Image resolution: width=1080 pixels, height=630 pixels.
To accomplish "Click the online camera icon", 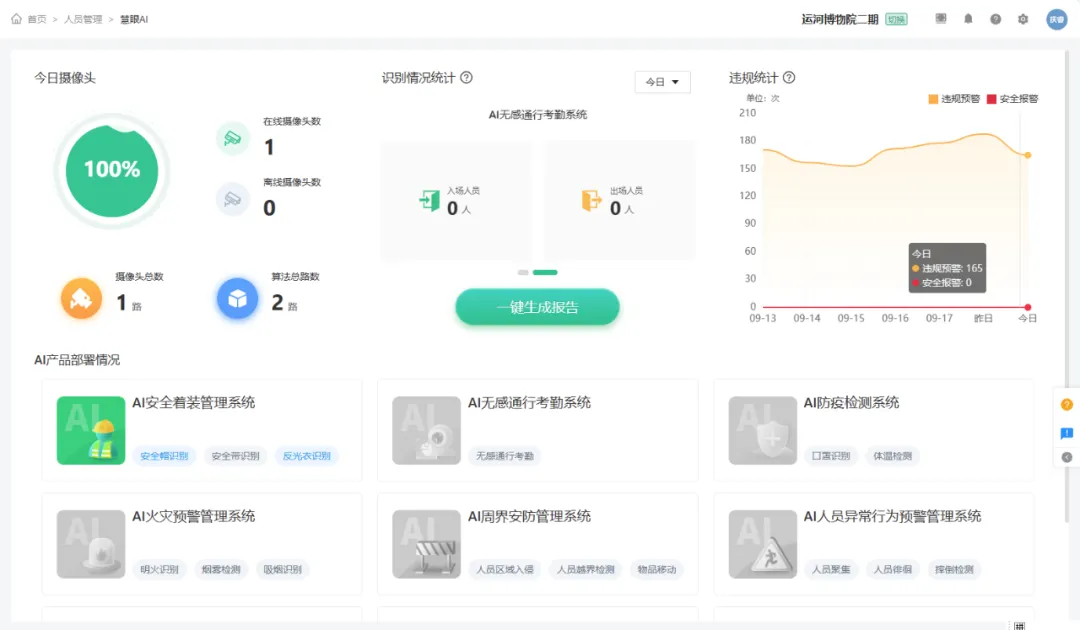I will tap(233, 138).
